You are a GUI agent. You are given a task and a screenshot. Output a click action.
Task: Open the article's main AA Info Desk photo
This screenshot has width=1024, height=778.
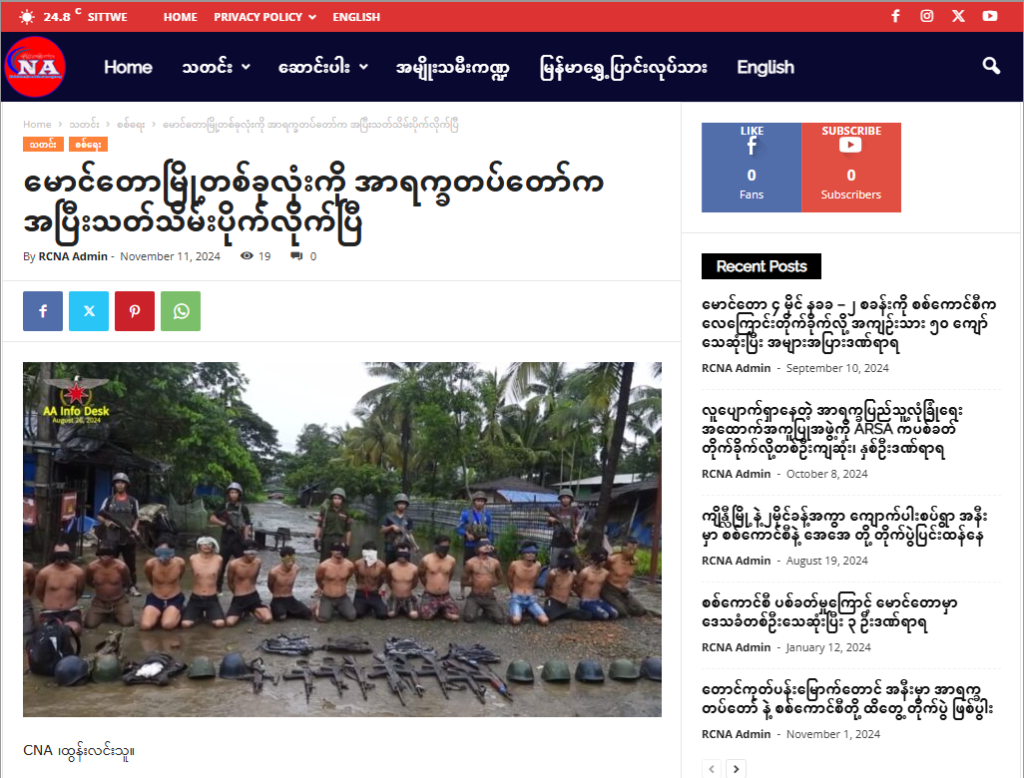[342, 540]
